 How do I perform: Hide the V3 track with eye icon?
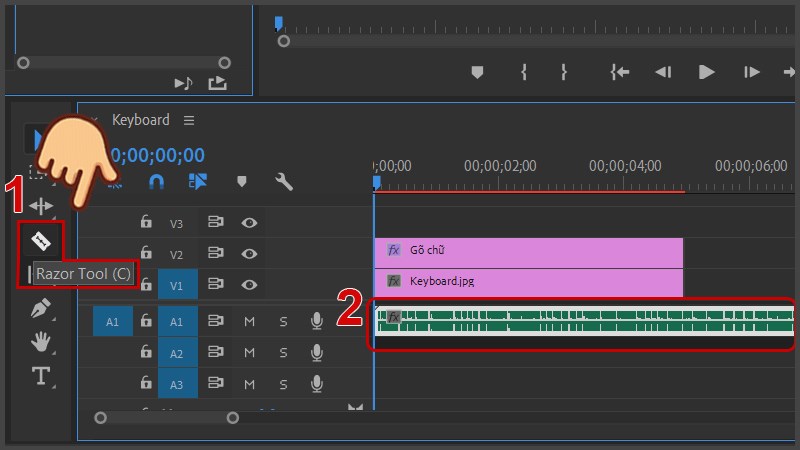[x=249, y=223]
